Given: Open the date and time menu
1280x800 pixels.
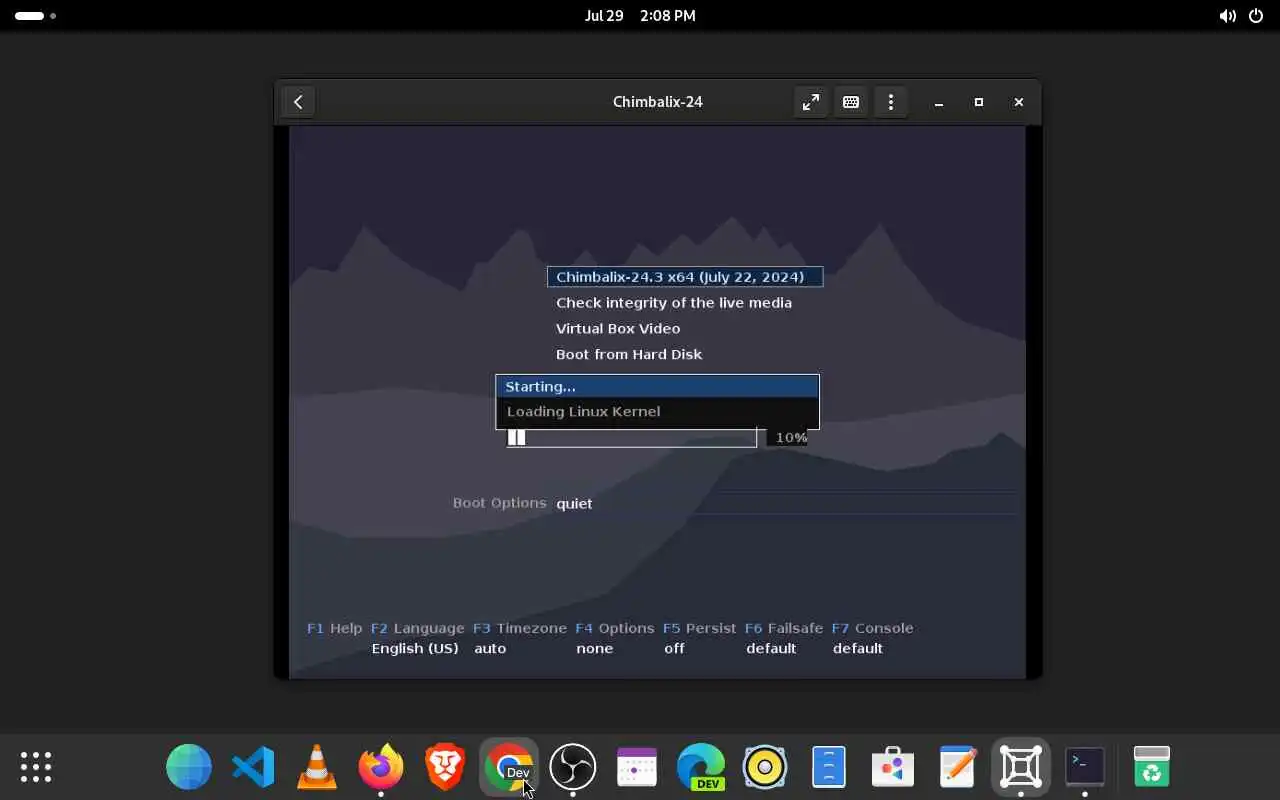Looking at the screenshot, I should click(640, 16).
